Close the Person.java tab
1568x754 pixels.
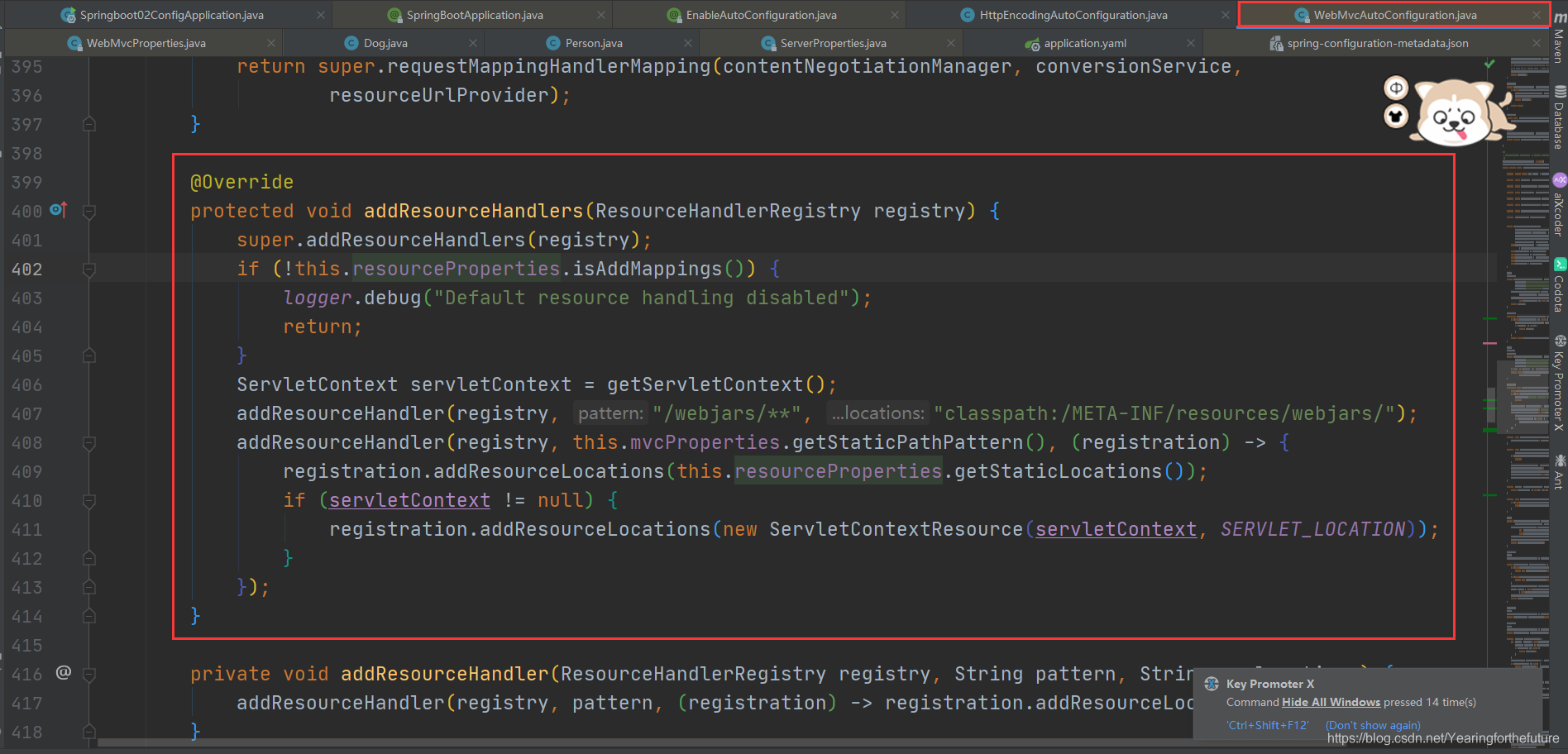[688, 43]
